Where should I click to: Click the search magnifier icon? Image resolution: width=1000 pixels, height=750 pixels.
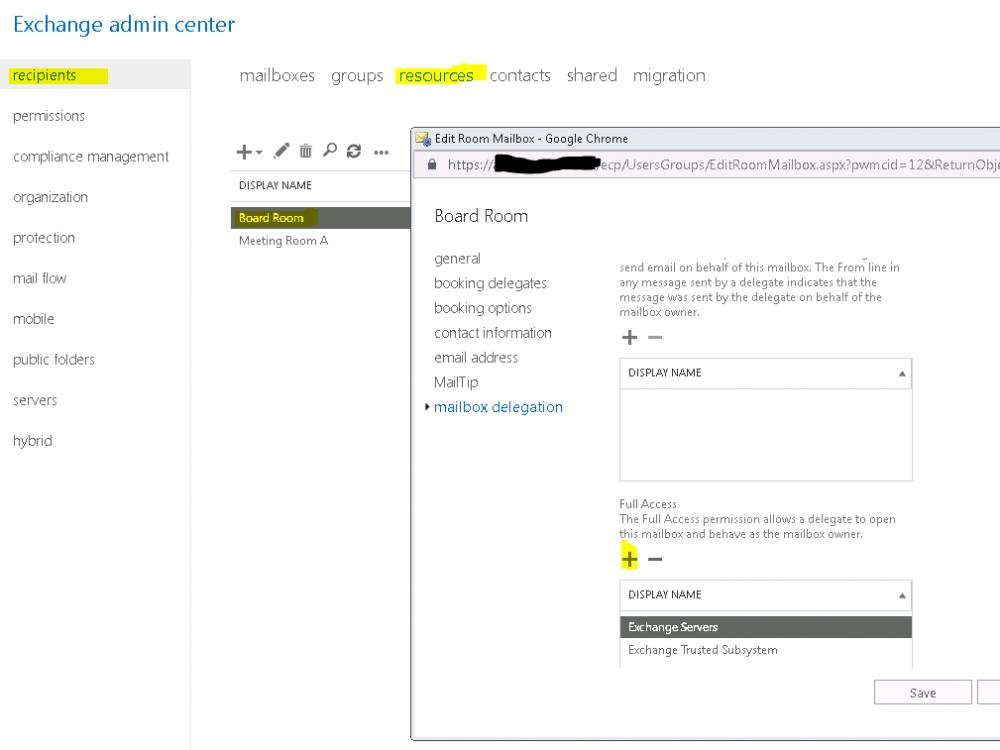[330, 151]
